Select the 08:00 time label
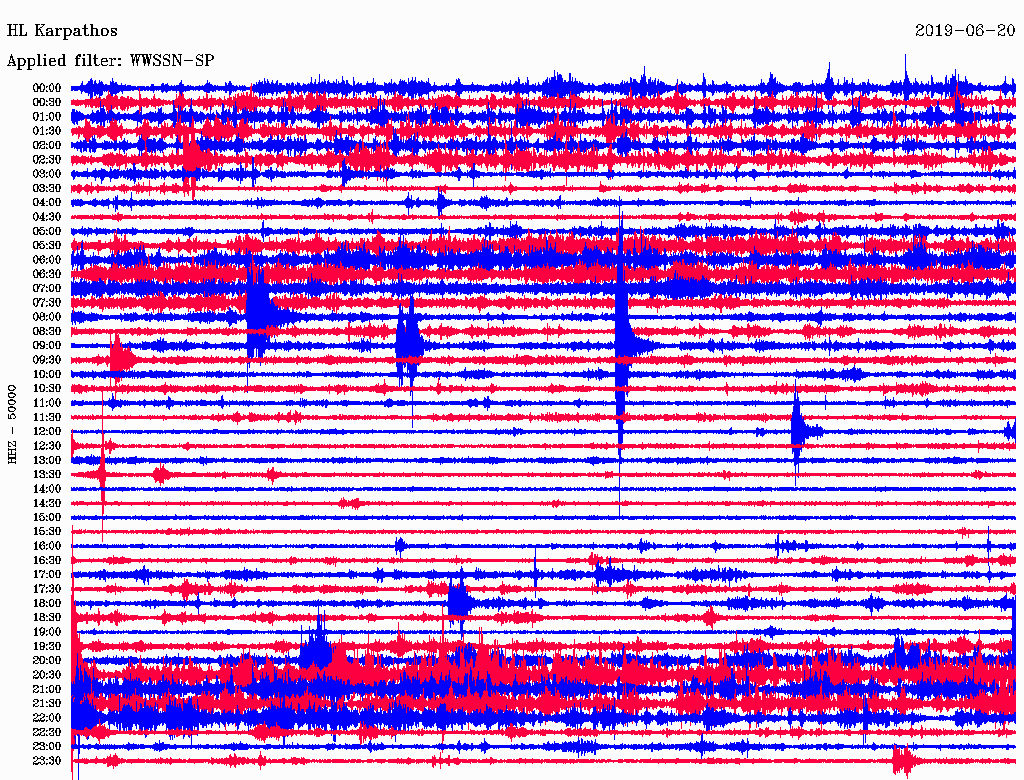Viewport: 1024px width, 780px height. [47, 317]
